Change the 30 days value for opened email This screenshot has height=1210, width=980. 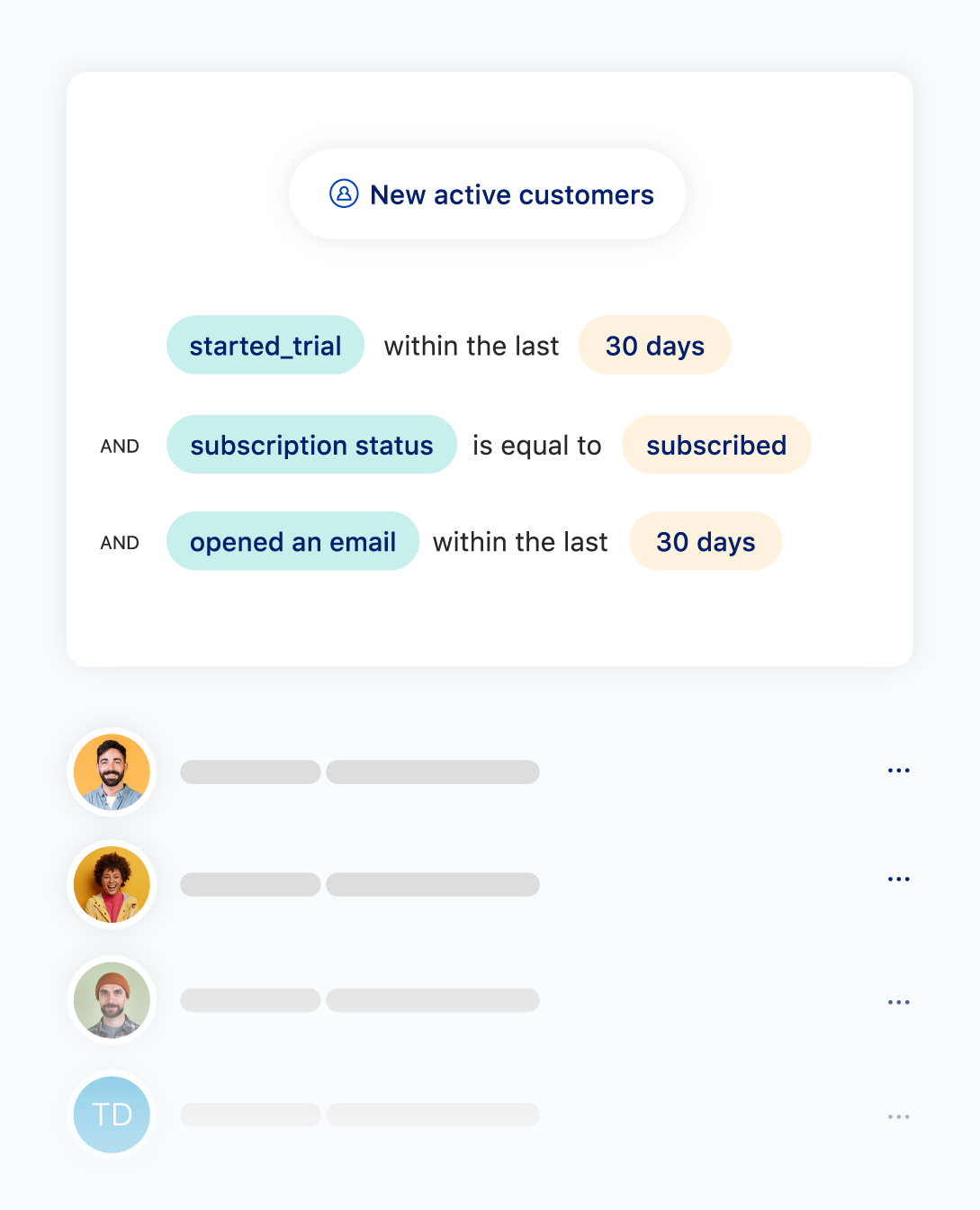[706, 542]
